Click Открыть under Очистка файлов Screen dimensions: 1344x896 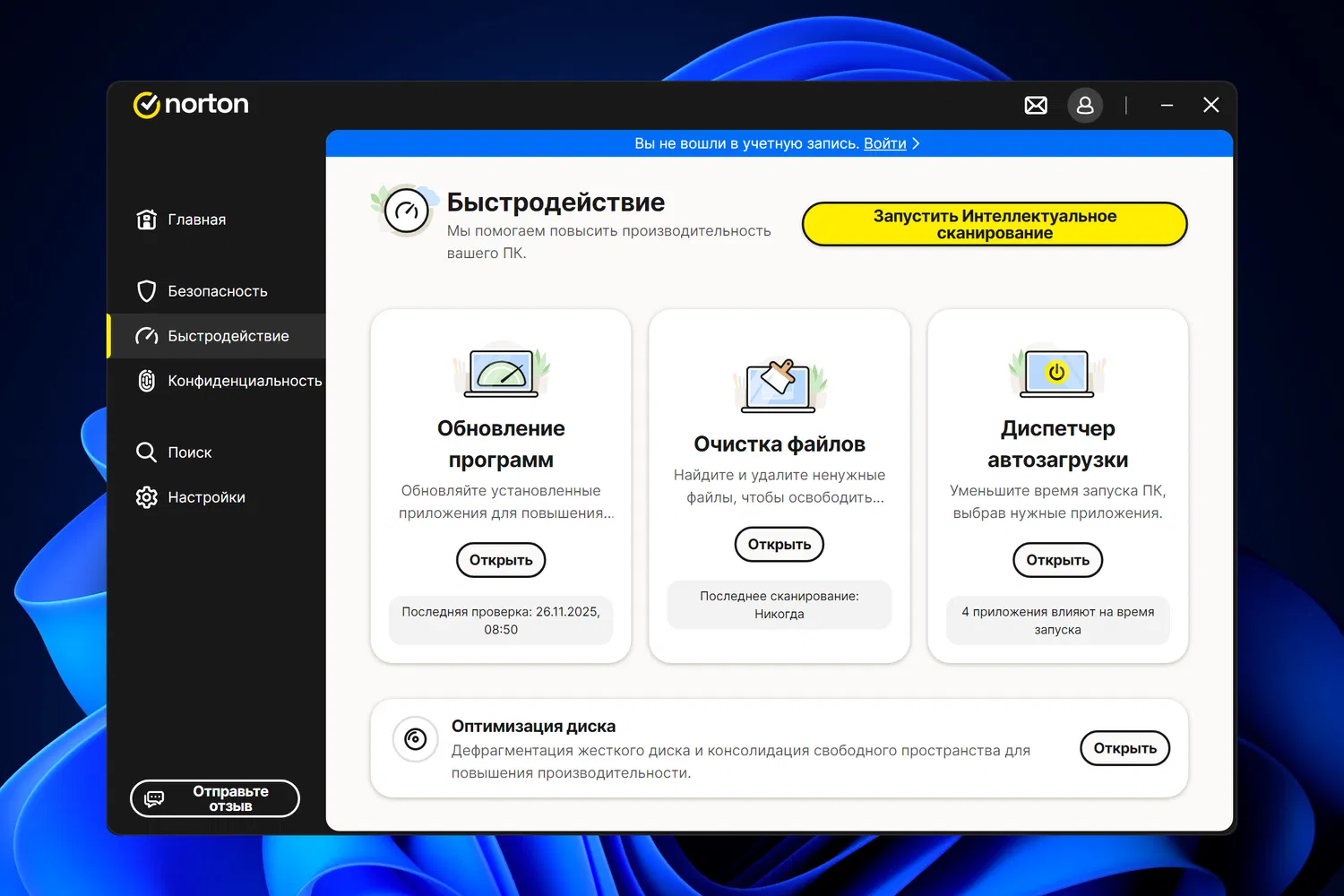[x=780, y=544]
